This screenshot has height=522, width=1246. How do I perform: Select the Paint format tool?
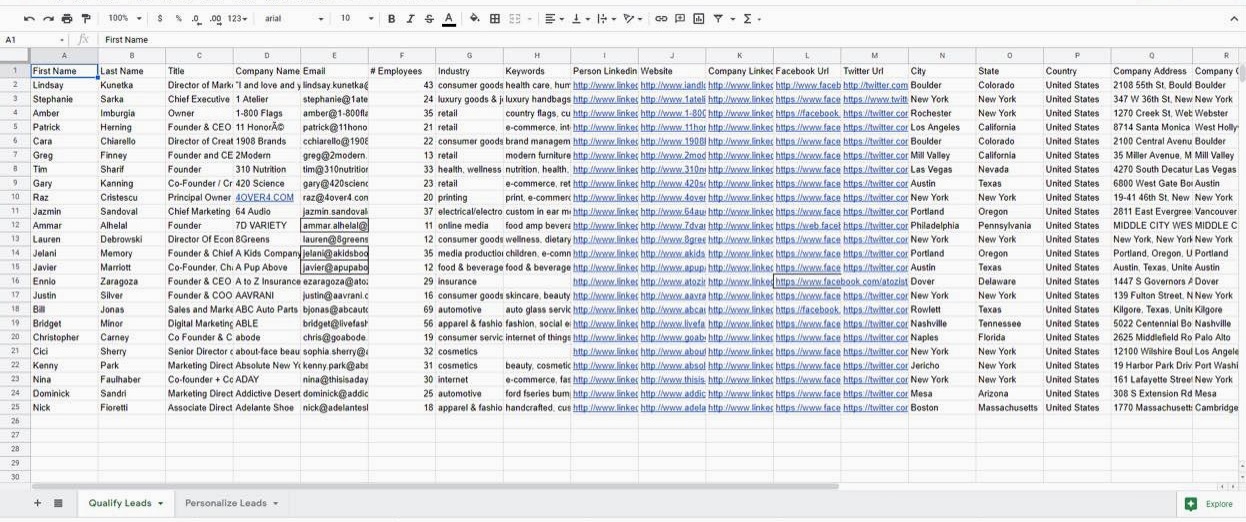[85, 19]
